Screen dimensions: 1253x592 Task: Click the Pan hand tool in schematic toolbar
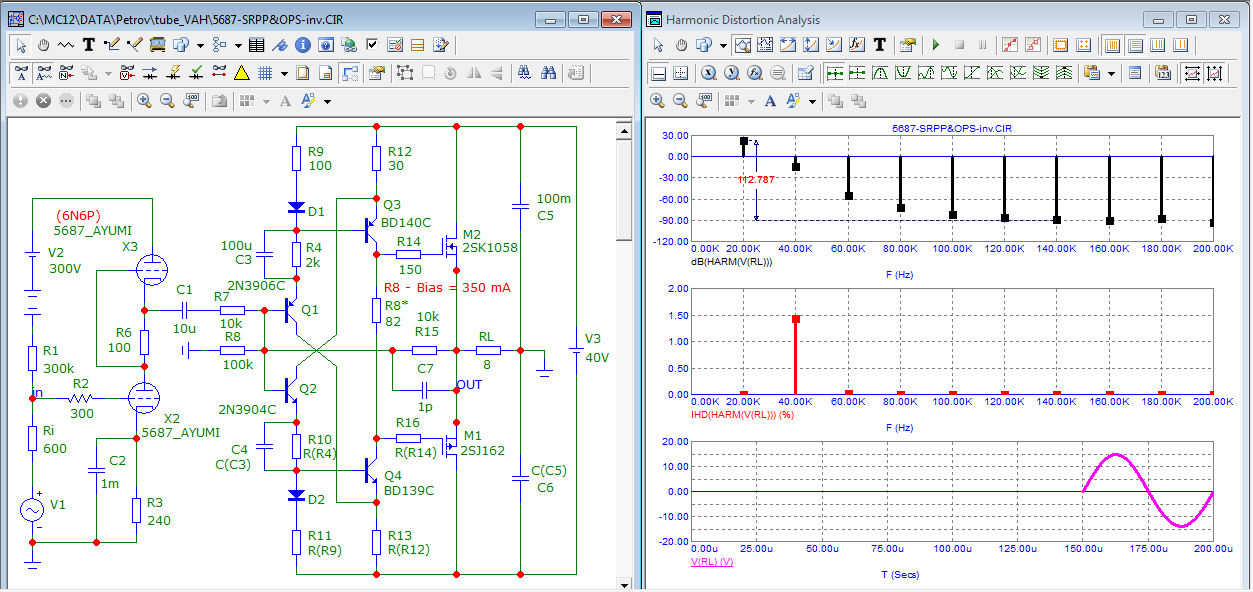(x=44, y=45)
